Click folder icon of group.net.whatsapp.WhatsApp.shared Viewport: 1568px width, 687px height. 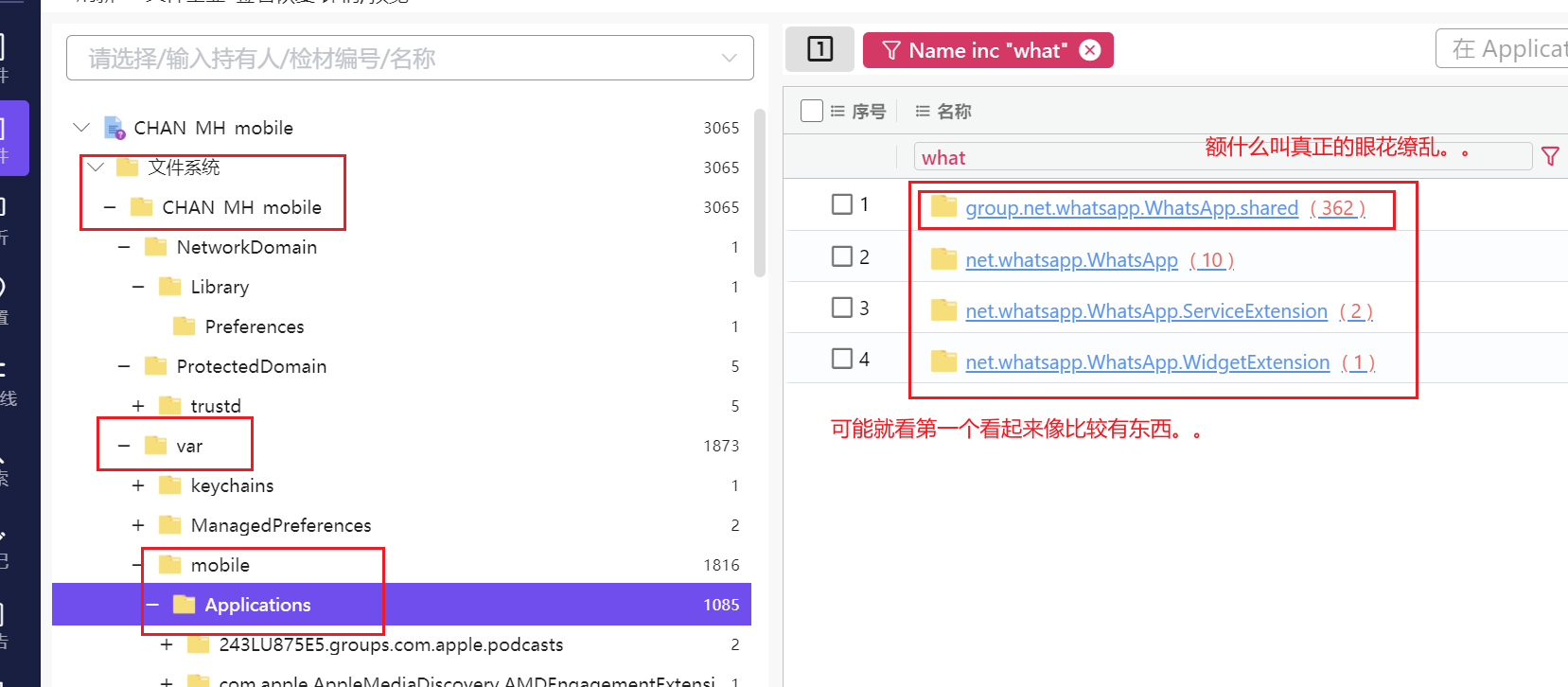pyautogui.click(x=943, y=207)
